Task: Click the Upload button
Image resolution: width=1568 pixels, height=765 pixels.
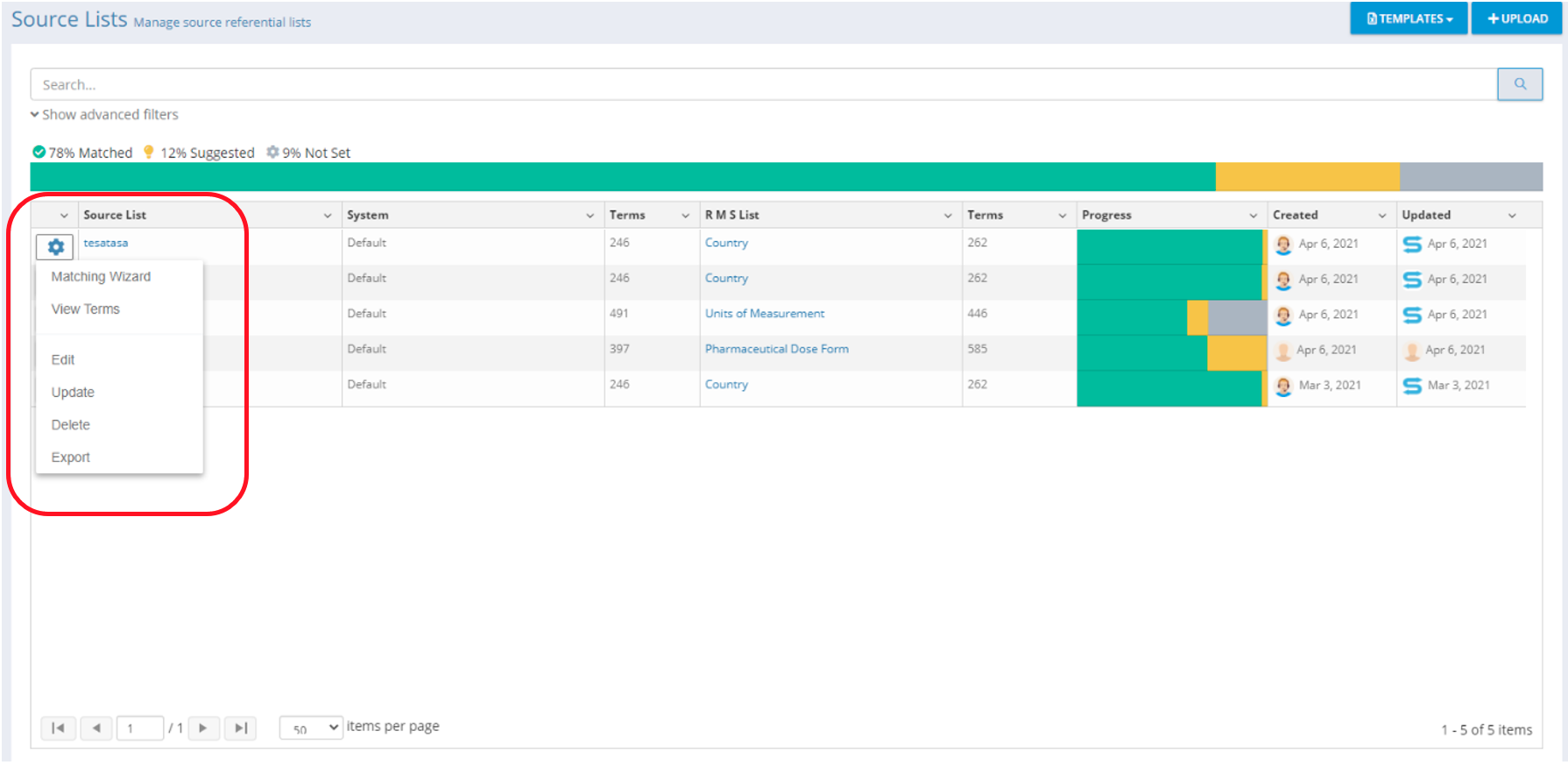Action: (1517, 18)
